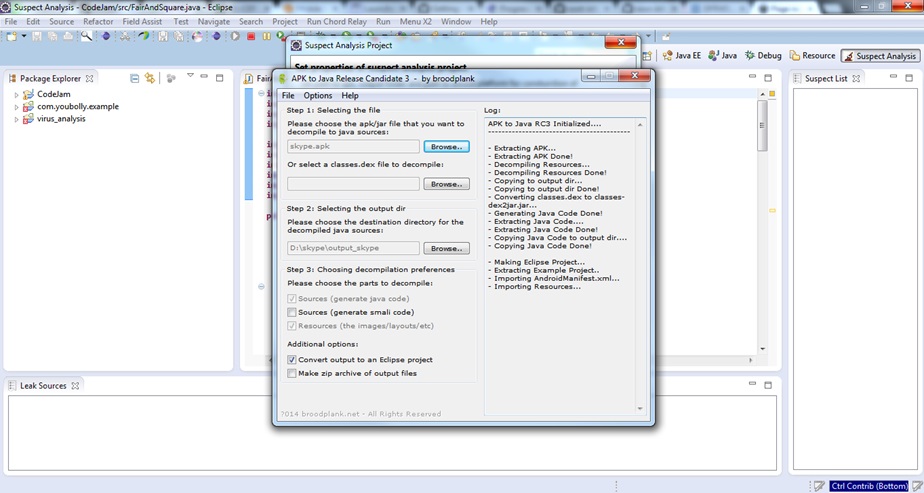Select the Leak Sources tab
The image size is (924, 493).
pyautogui.click(x=43, y=386)
